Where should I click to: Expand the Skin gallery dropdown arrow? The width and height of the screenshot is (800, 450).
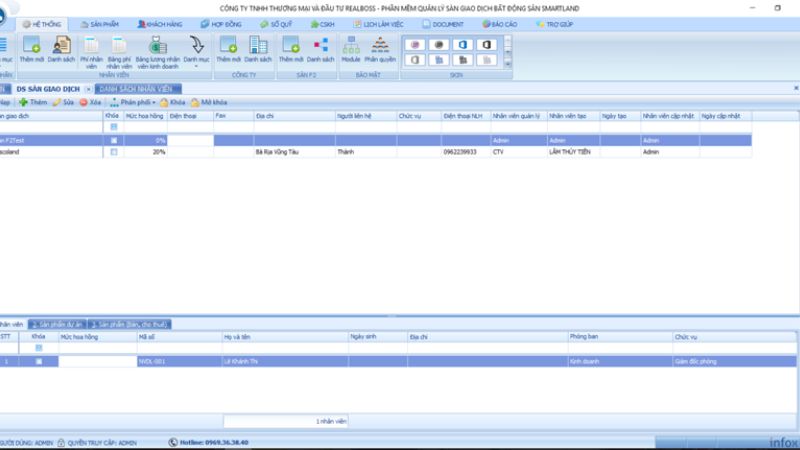(507, 60)
